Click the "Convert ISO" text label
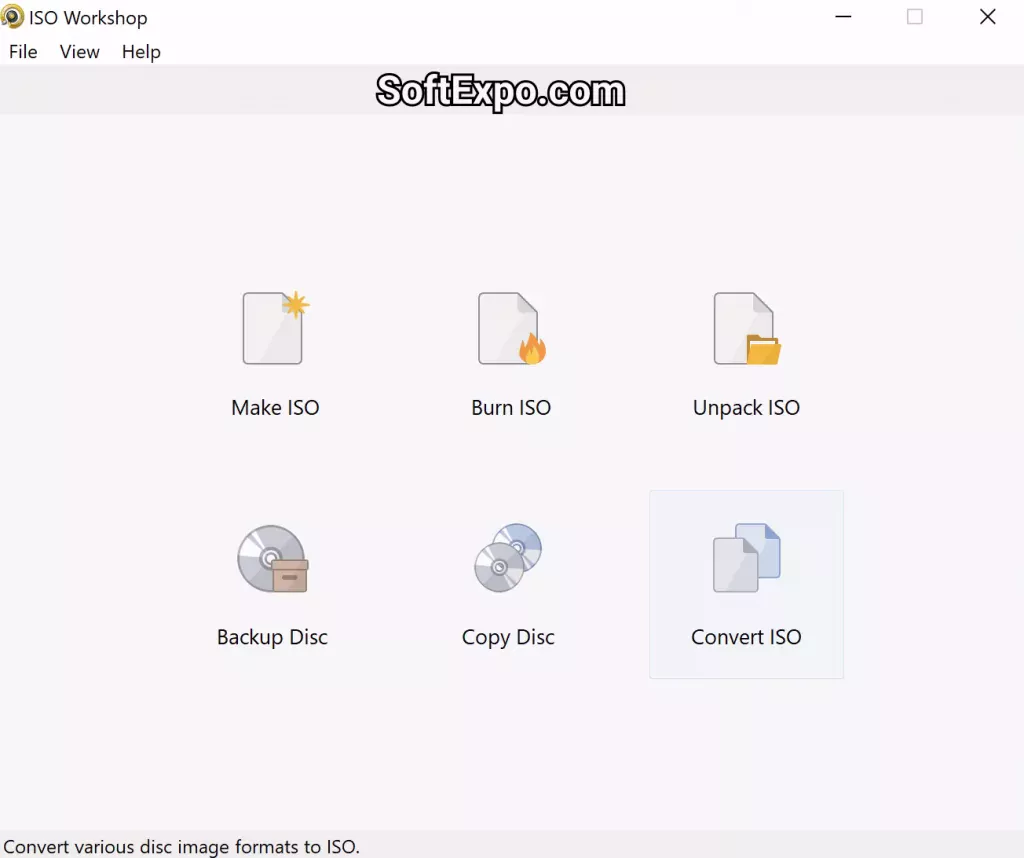The height and width of the screenshot is (858, 1024). 746,638
